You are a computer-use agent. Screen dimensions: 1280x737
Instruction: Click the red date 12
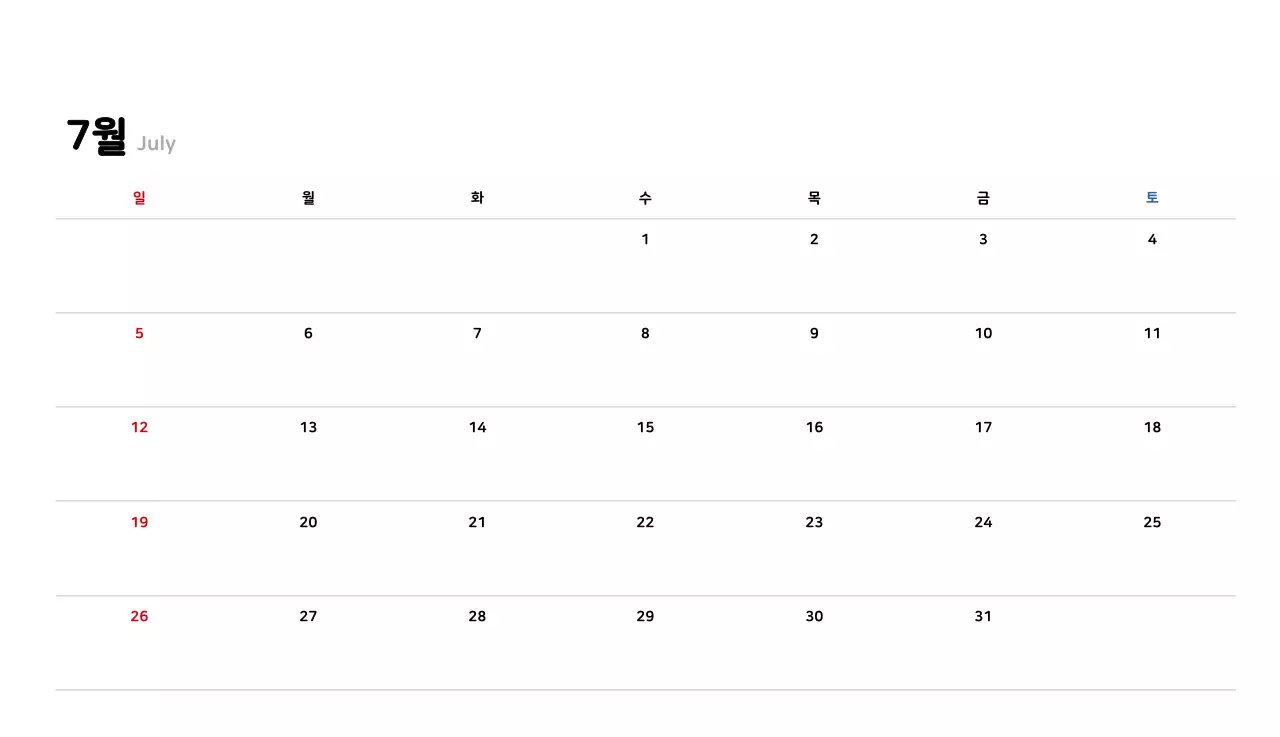(139, 427)
